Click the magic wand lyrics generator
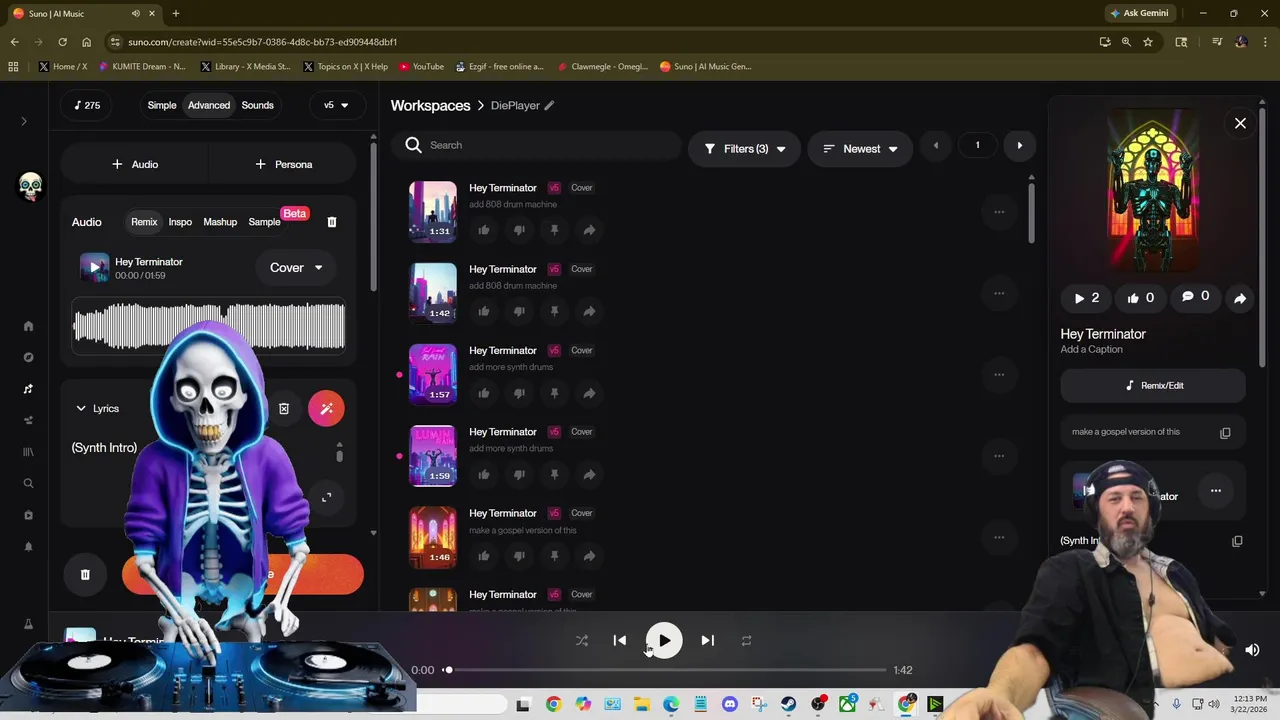The image size is (1280, 720). [x=326, y=408]
